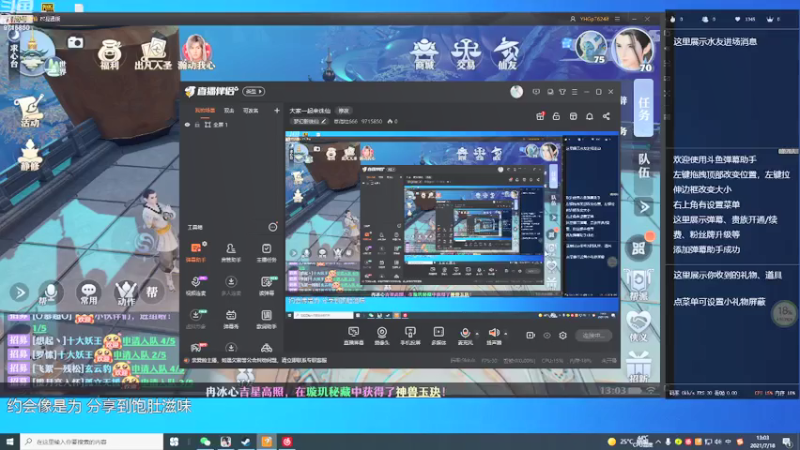Expand the microphone options arrow
Viewport: 800px width, 450px height.
[x=477, y=334]
